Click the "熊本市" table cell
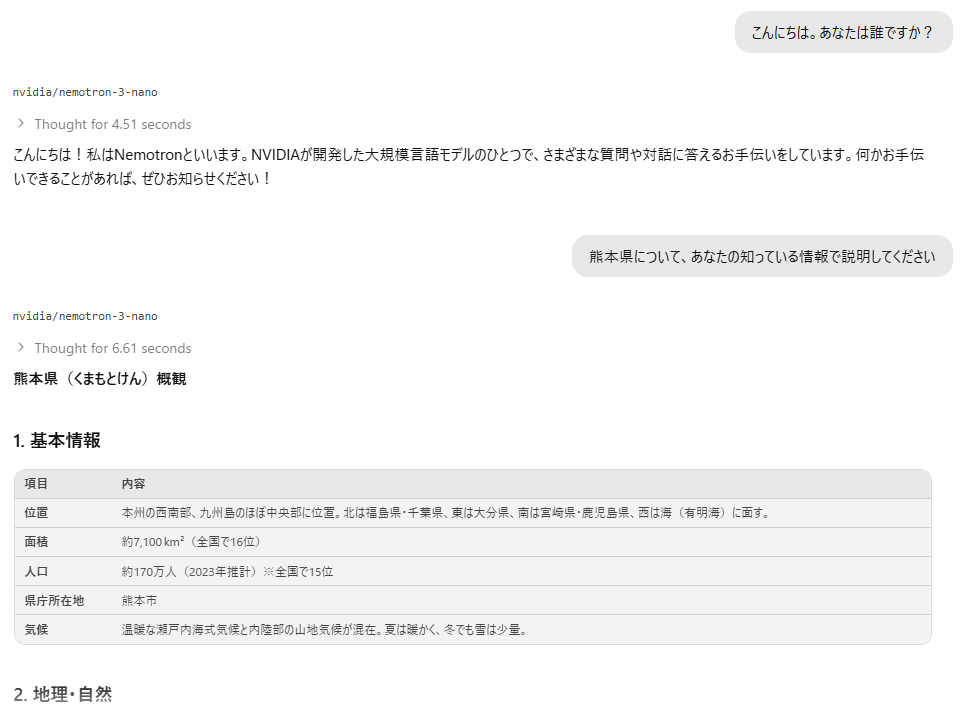This screenshot has height=719, width=967. [x=139, y=601]
